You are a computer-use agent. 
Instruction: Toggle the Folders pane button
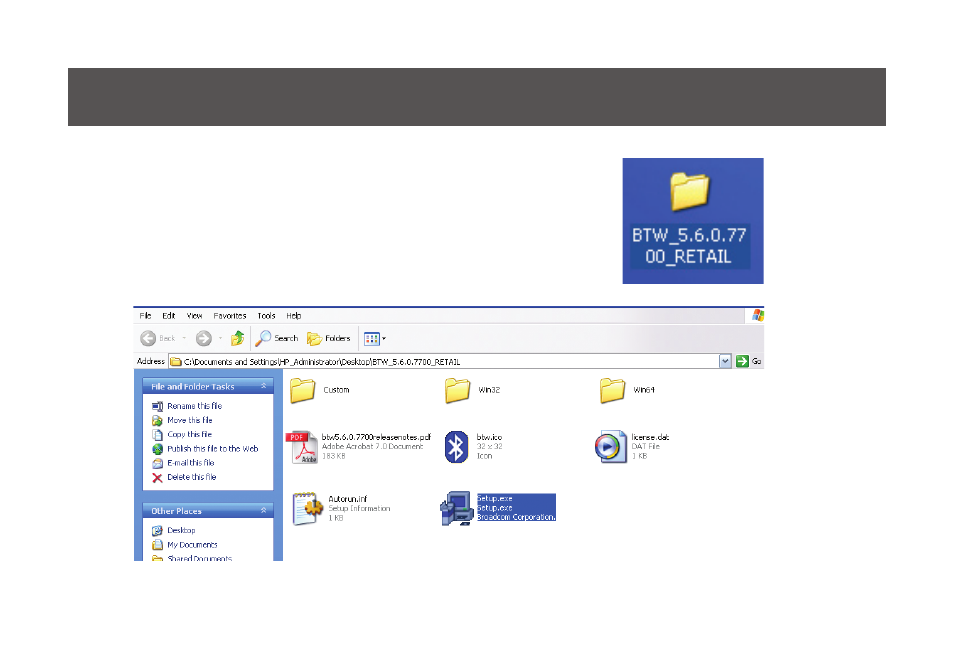point(329,338)
